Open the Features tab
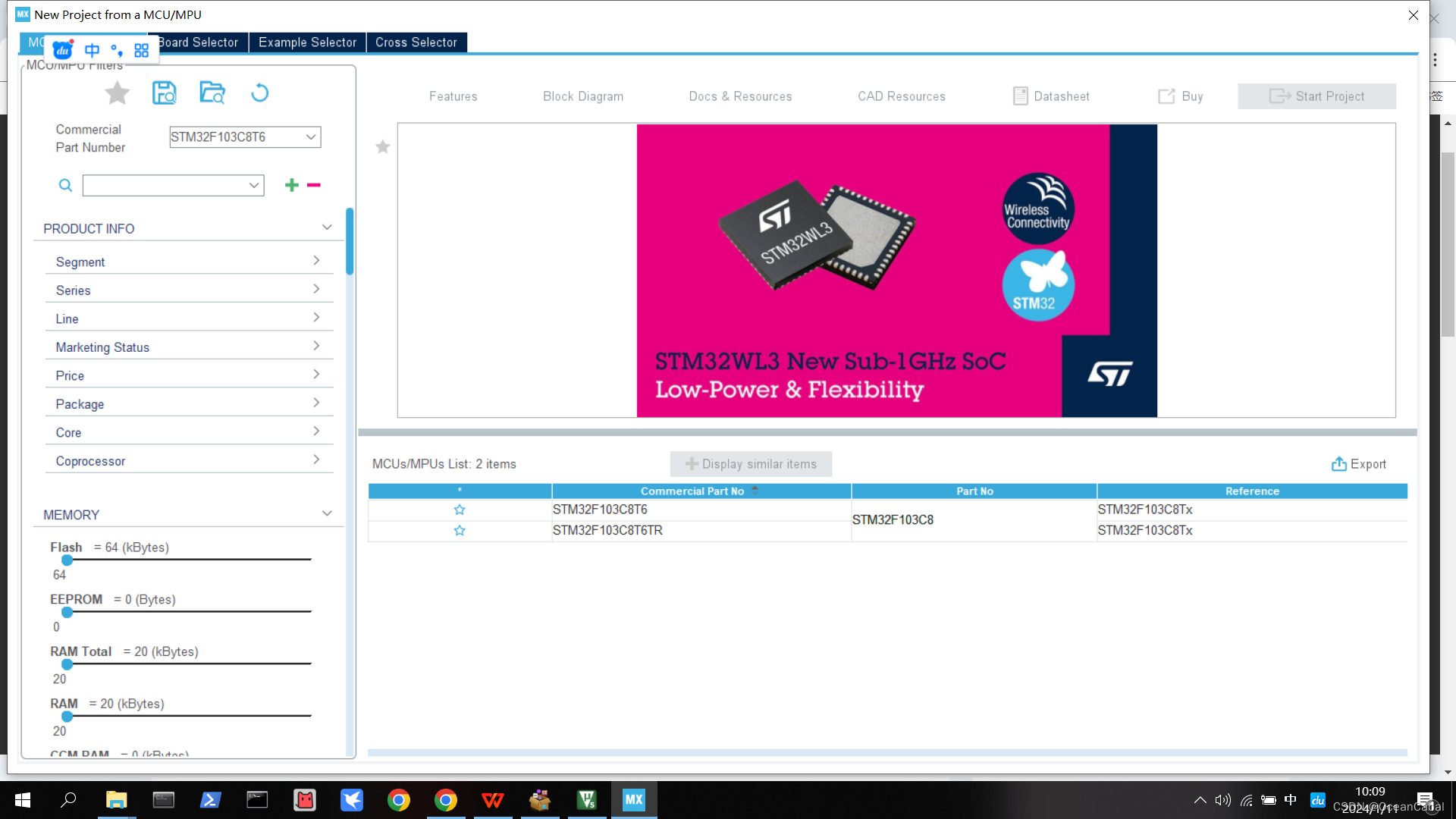This screenshot has height=819, width=1456. (x=453, y=96)
